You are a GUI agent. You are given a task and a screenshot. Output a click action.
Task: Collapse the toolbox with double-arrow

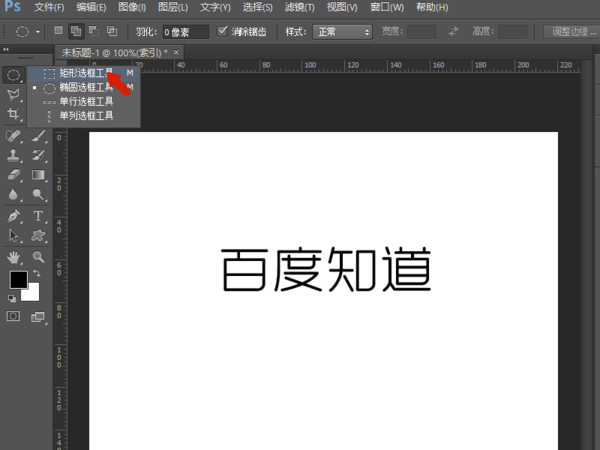pos(6,49)
